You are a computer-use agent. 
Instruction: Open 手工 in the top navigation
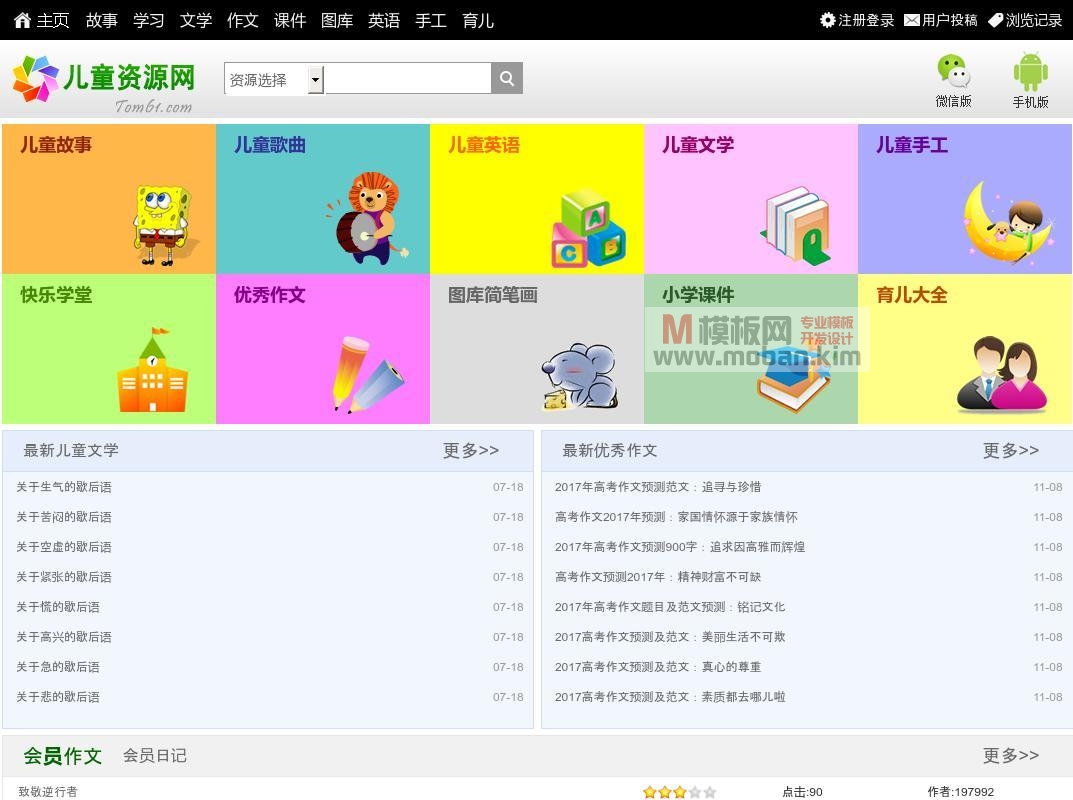[x=431, y=21]
